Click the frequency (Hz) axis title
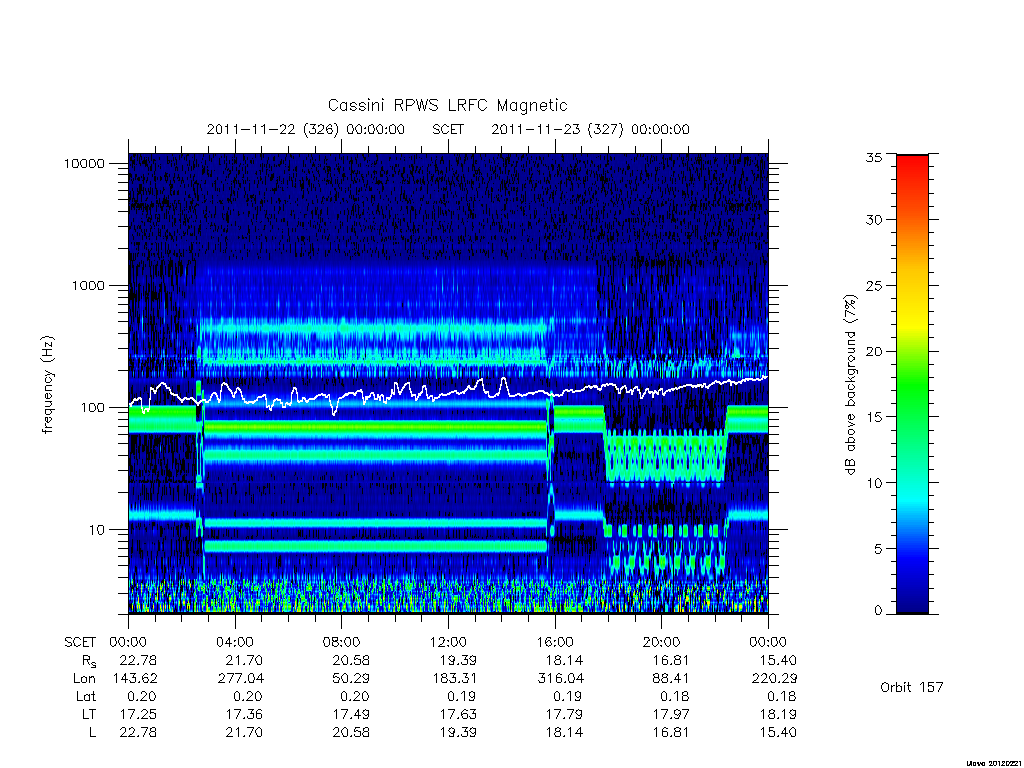The width and height of the screenshot is (1024, 768). point(47,384)
